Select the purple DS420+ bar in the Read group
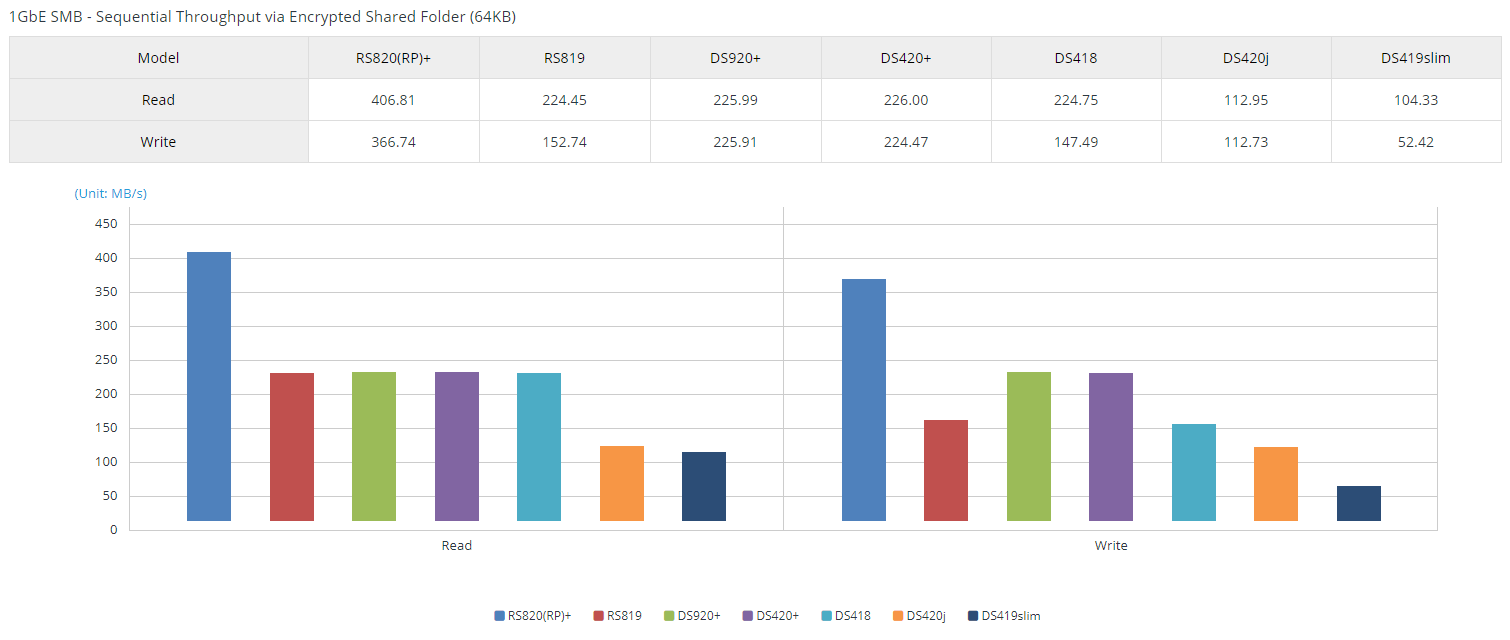The width and height of the screenshot is (1510, 640). (x=457, y=446)
